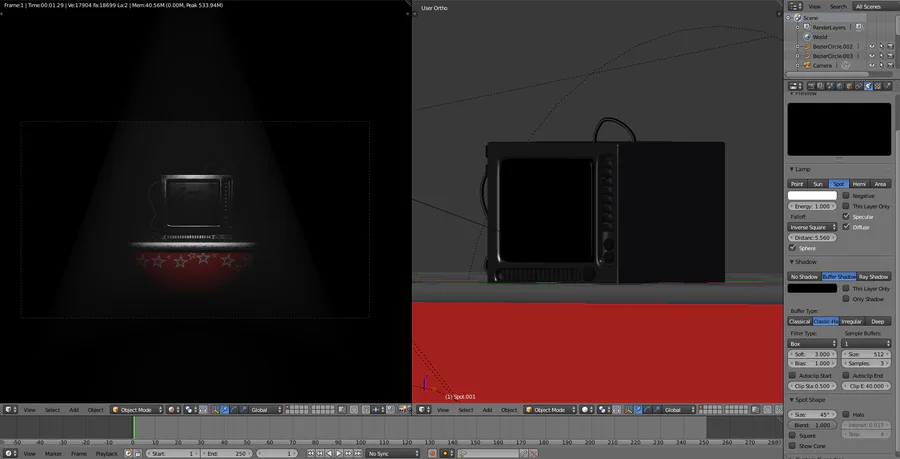
Task: Open the No Sync dropdown
Action: pyautogui.click(x=393, y=453)
